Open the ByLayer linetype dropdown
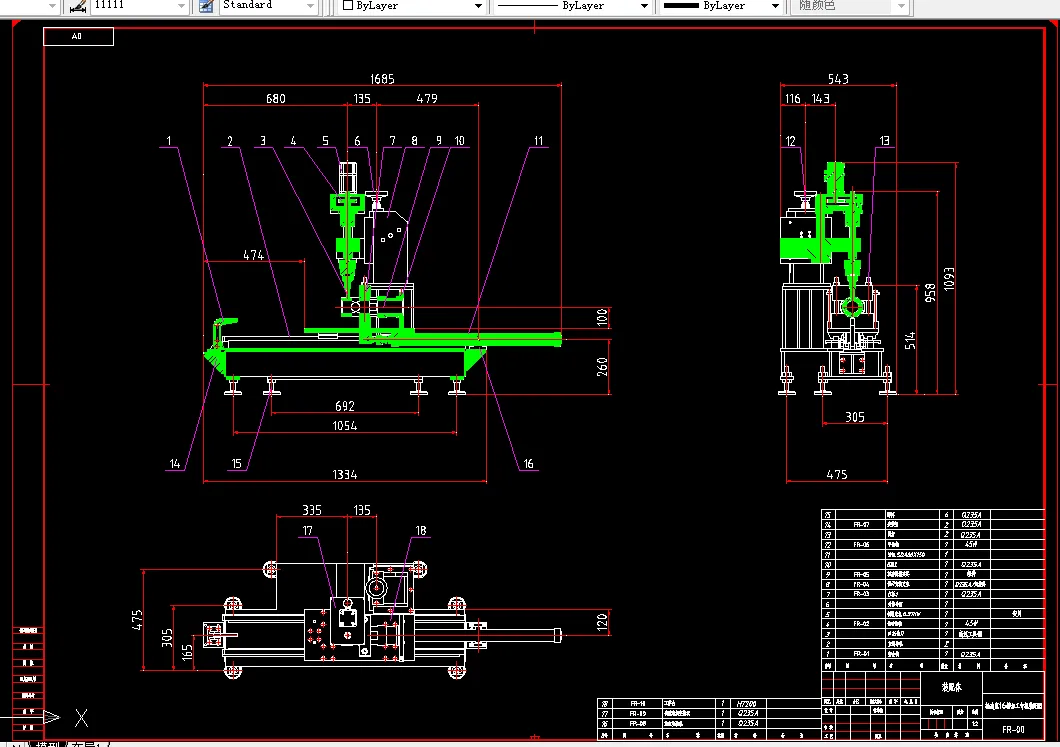The height and width of the screenshot is (747, 1060). coord(644,6)
